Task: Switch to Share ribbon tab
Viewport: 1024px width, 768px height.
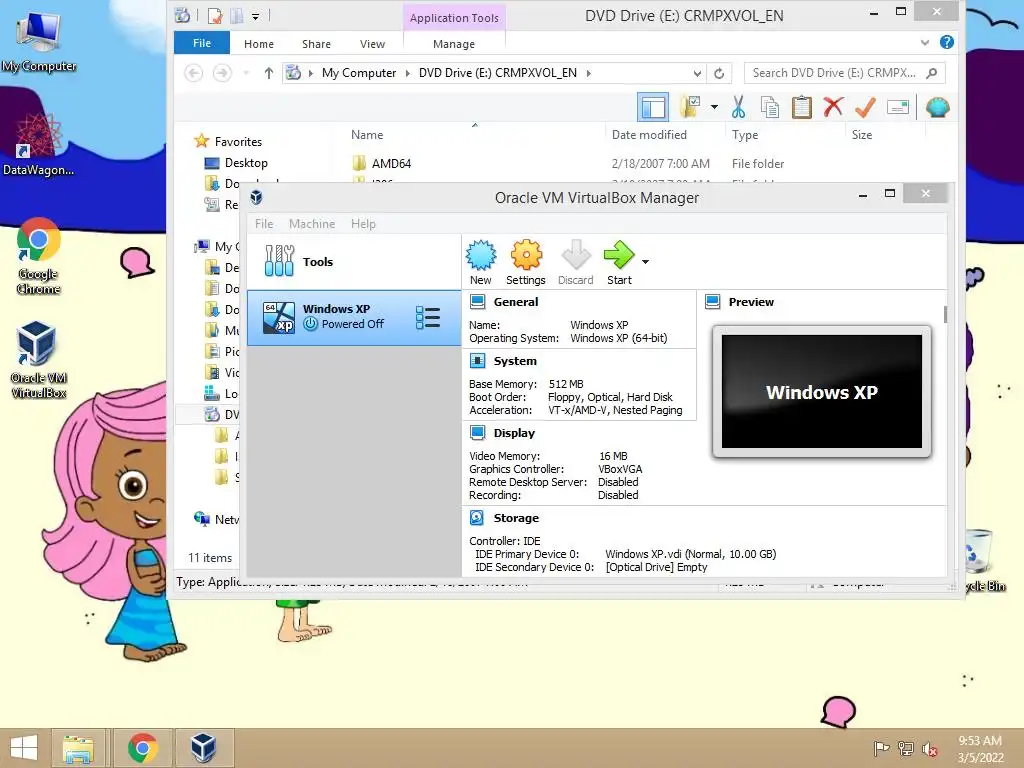Action: point(316,44)
